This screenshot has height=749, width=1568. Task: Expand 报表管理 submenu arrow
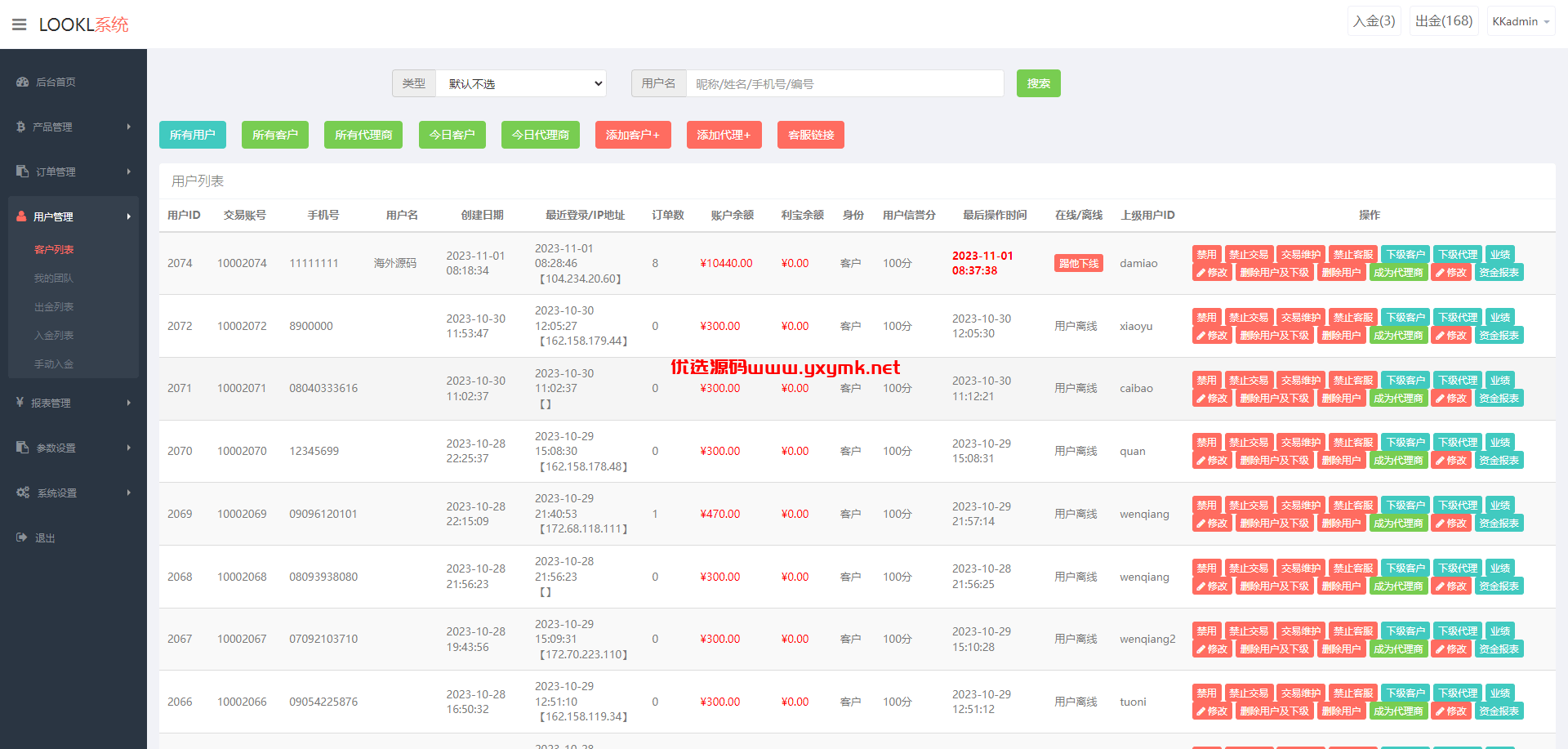pos(129,403)
